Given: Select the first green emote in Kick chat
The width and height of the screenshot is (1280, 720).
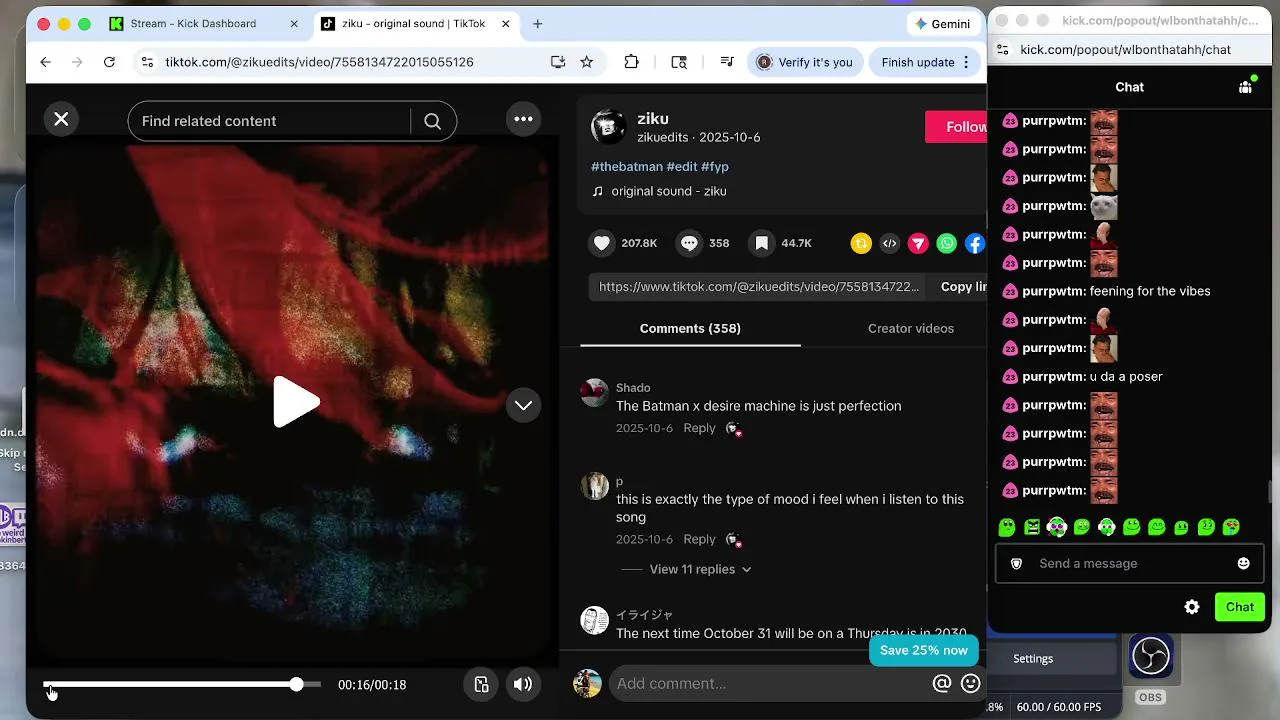Looking at the screenshot, I should click(x=1007, y=527).
